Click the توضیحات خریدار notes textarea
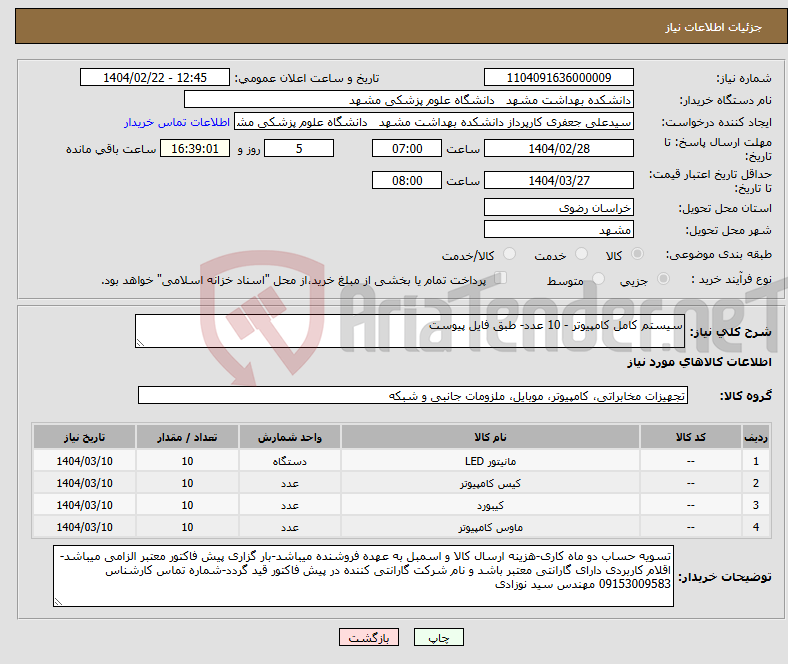Viewport: 788px width, 664px height. pyautogui.click(x=363, y=576)
